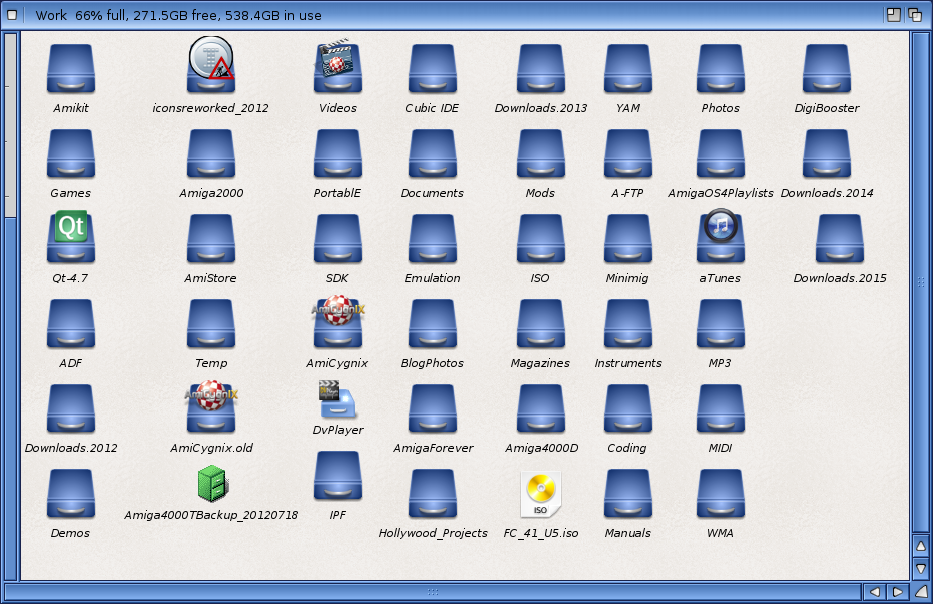Select the Amiga4000D drawer
Screen dimensions: 933x604
pos(540,409)
